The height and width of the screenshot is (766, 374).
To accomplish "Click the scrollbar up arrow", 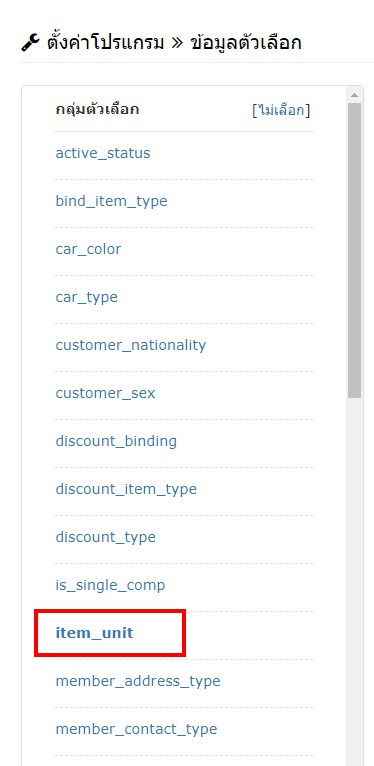I will (354, 95).
